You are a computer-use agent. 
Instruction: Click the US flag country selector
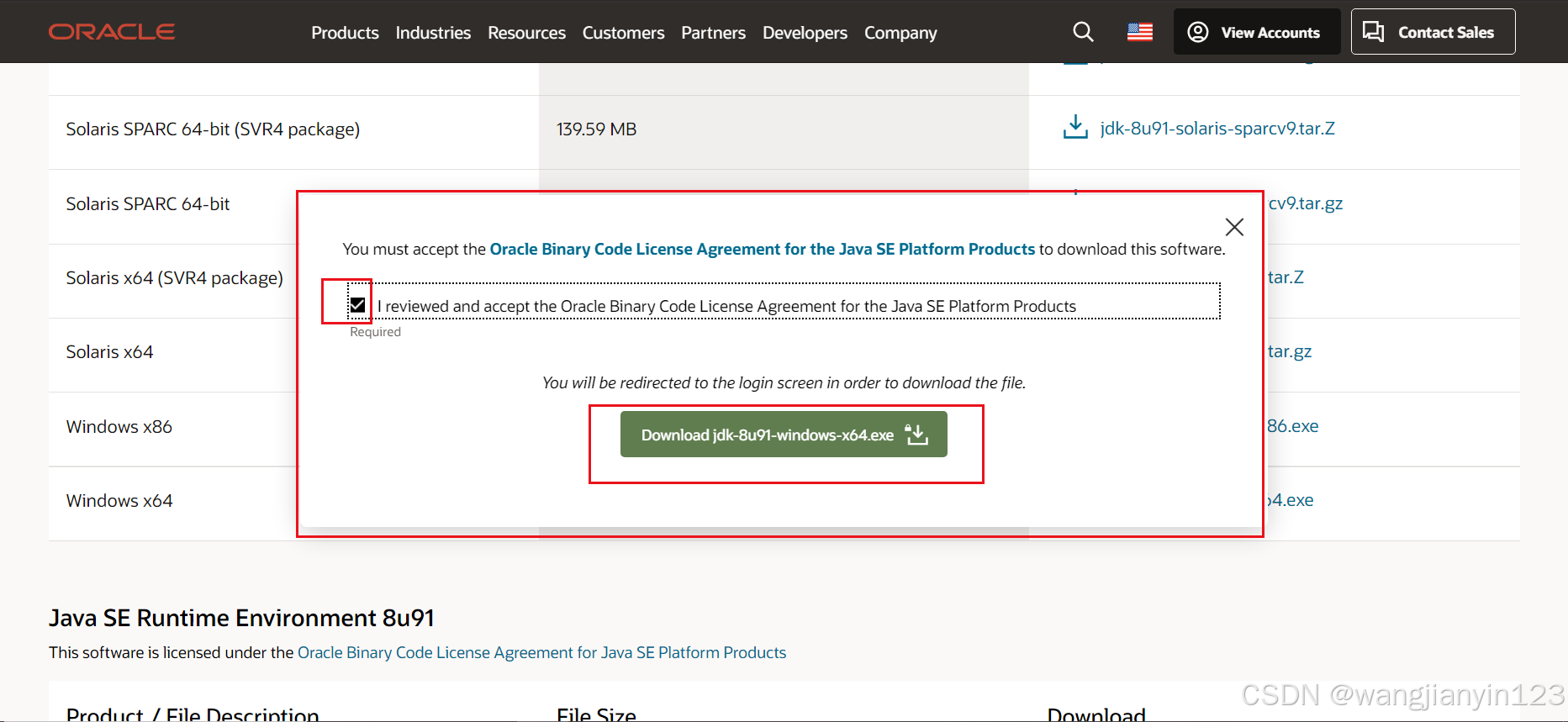pos(1140,32)
